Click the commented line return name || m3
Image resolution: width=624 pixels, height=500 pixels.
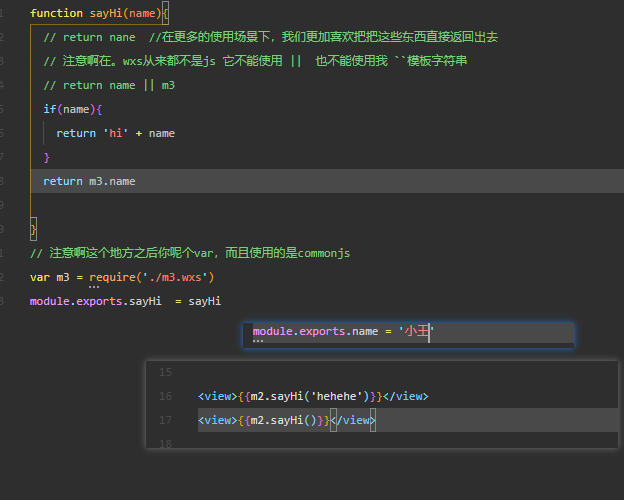tap(109, 85)
